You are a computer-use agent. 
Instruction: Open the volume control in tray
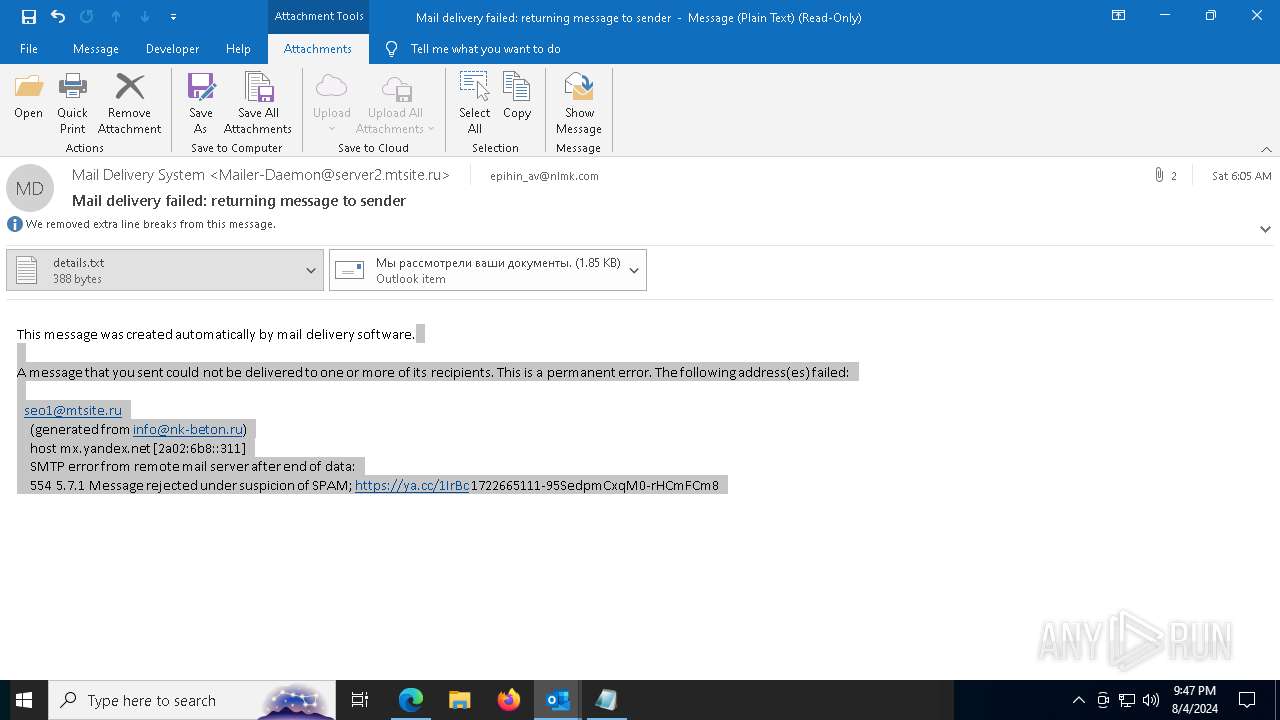coord(1151,700)
